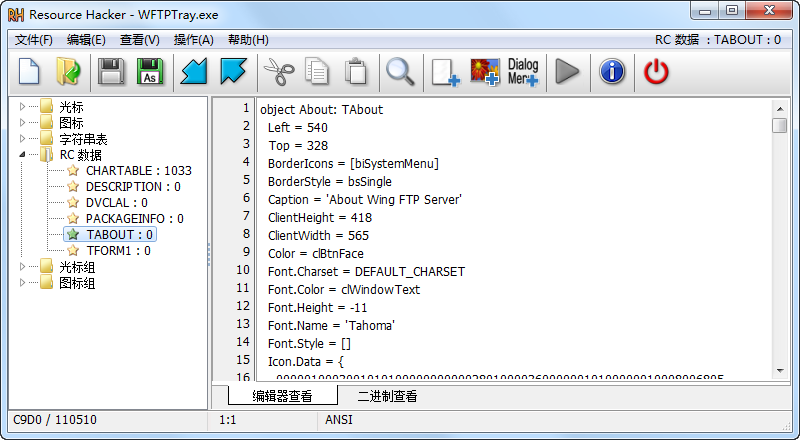Image resolution: width=800 pixels, height=440 pixels.
Task: Click the Save floppy disk icon
Action: pyautogui.click(x=111, y=71)
